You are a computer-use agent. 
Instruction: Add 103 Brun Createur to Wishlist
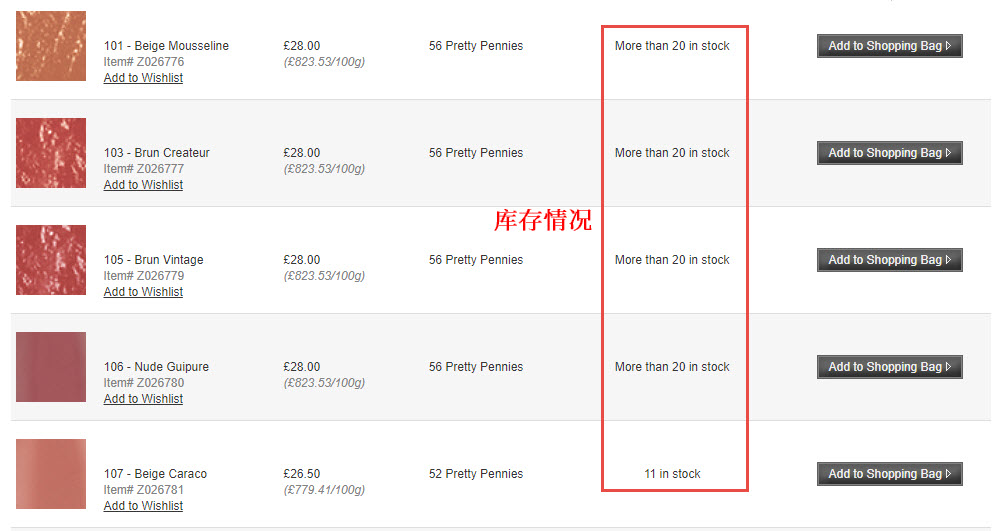pyautogui.click(x=143, y=184)
